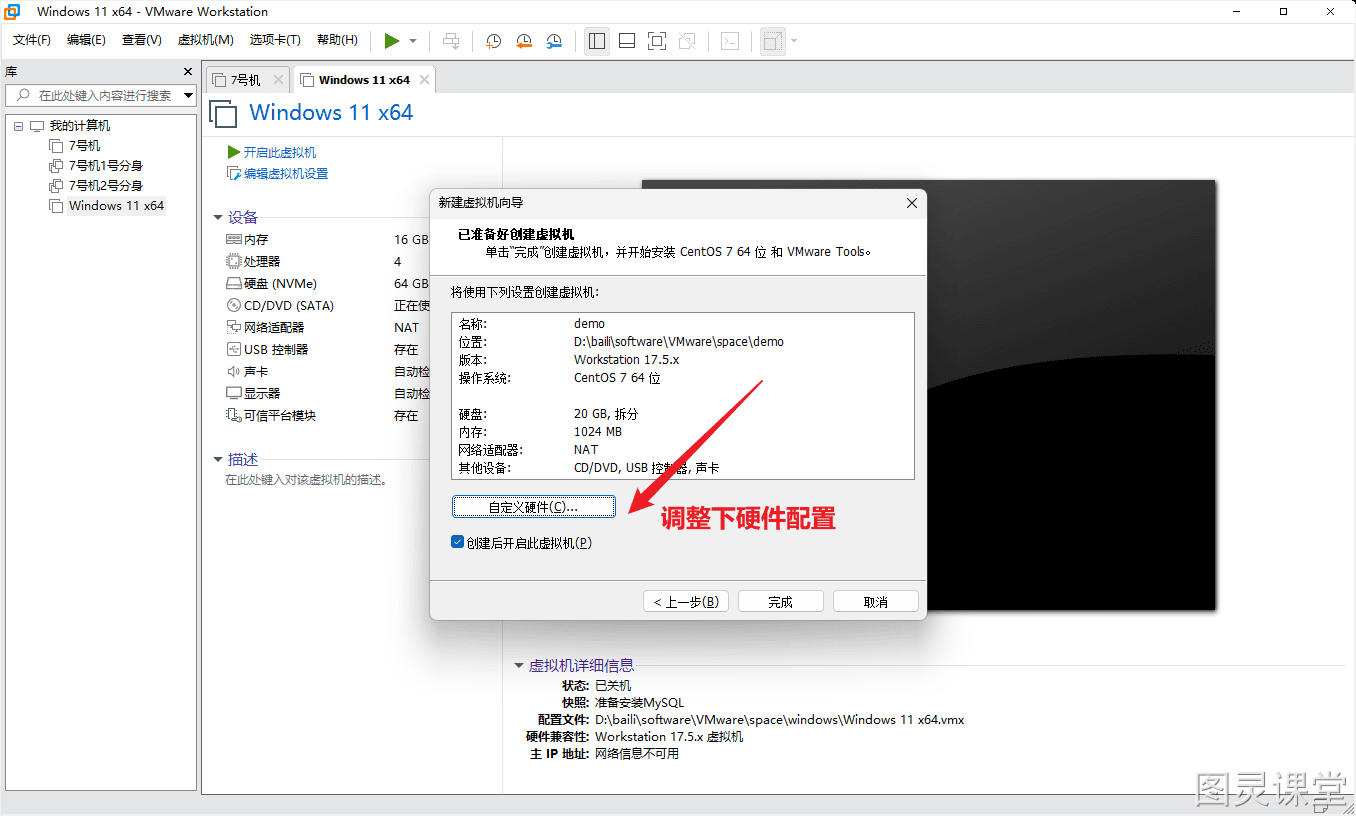Click the 处理器 processor device icon
1356x816 pixels.
click(x=234, y=262)
